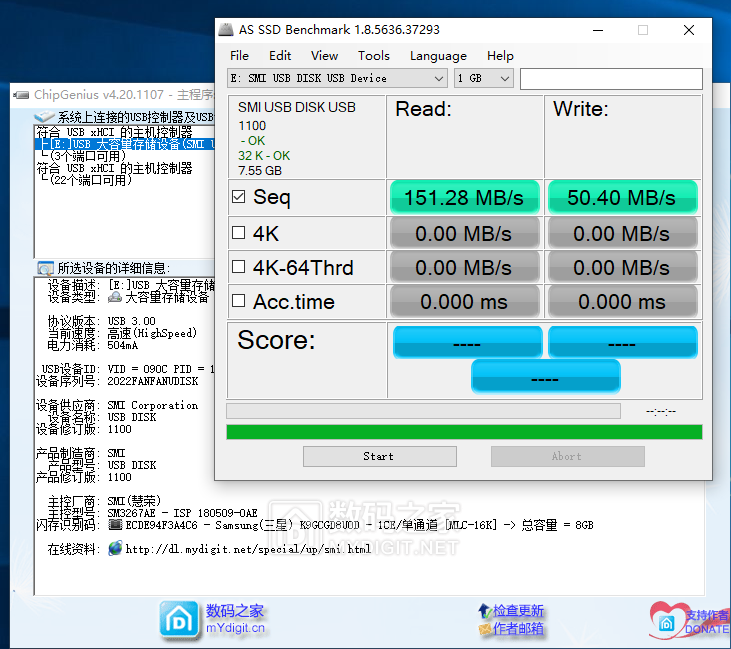
Task: Click the mYdigit house logo icon
Action: click(179, 620)
